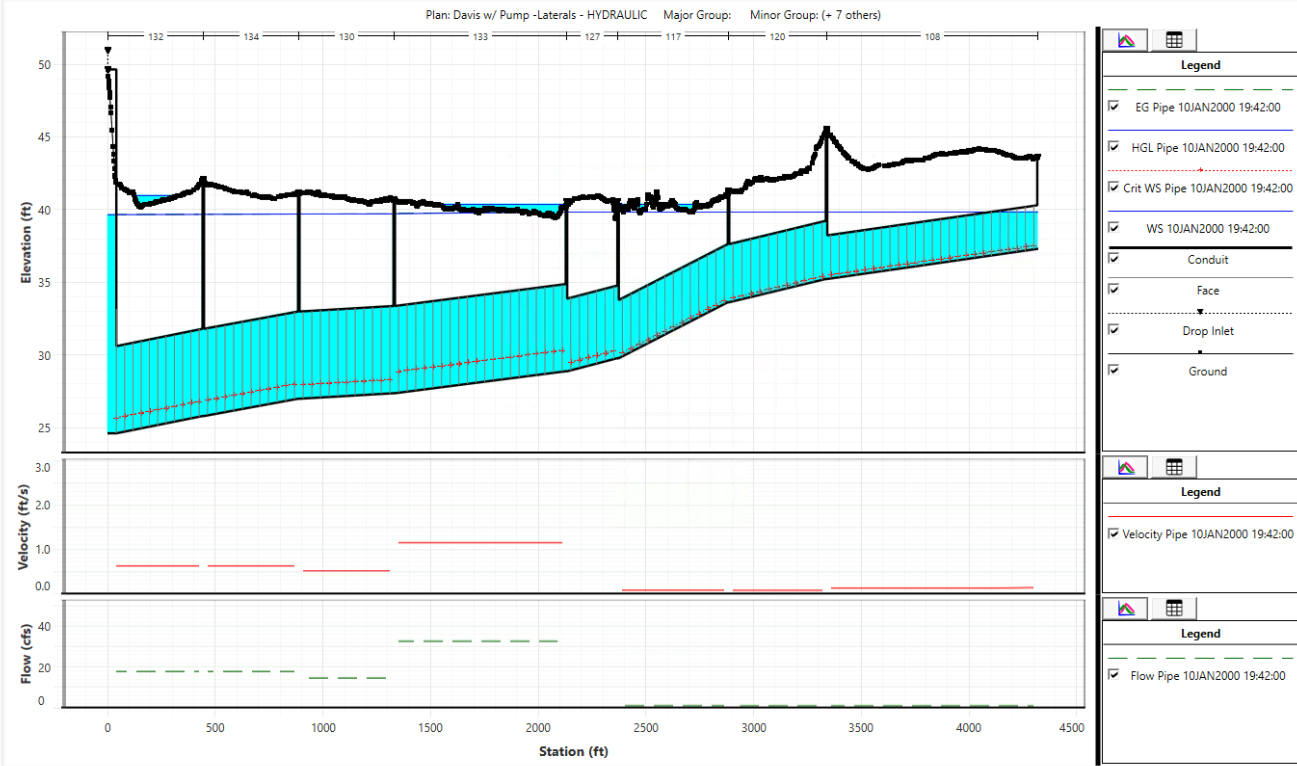Open the chart view tab in profile legend
The image size is (1297, 766).
click(1126, 40)
